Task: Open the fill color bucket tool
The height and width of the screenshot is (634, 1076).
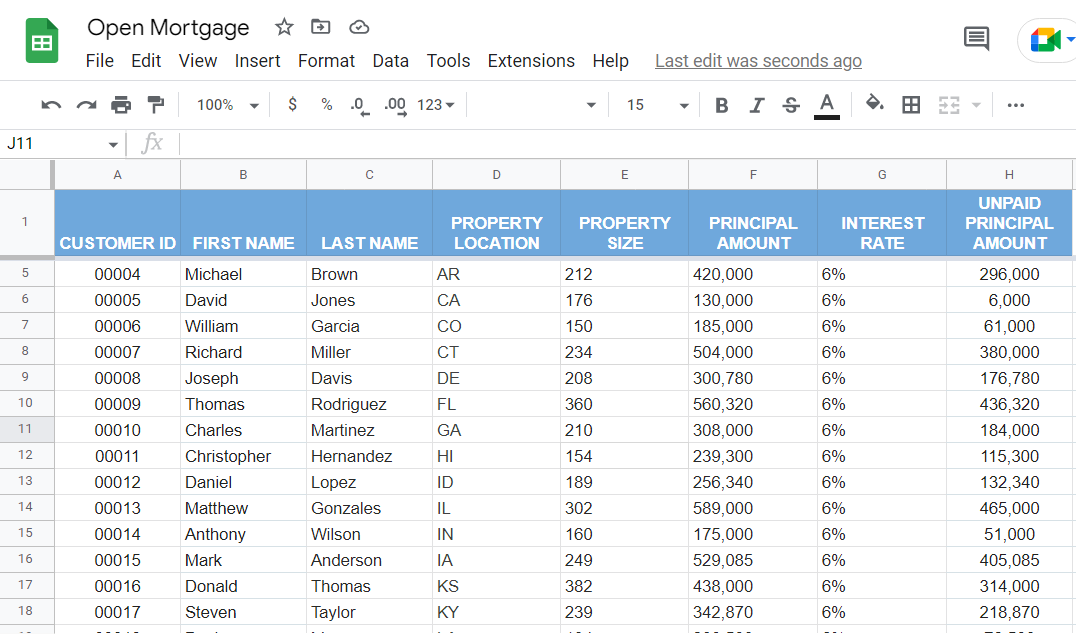Action: (x=875, y=104)
